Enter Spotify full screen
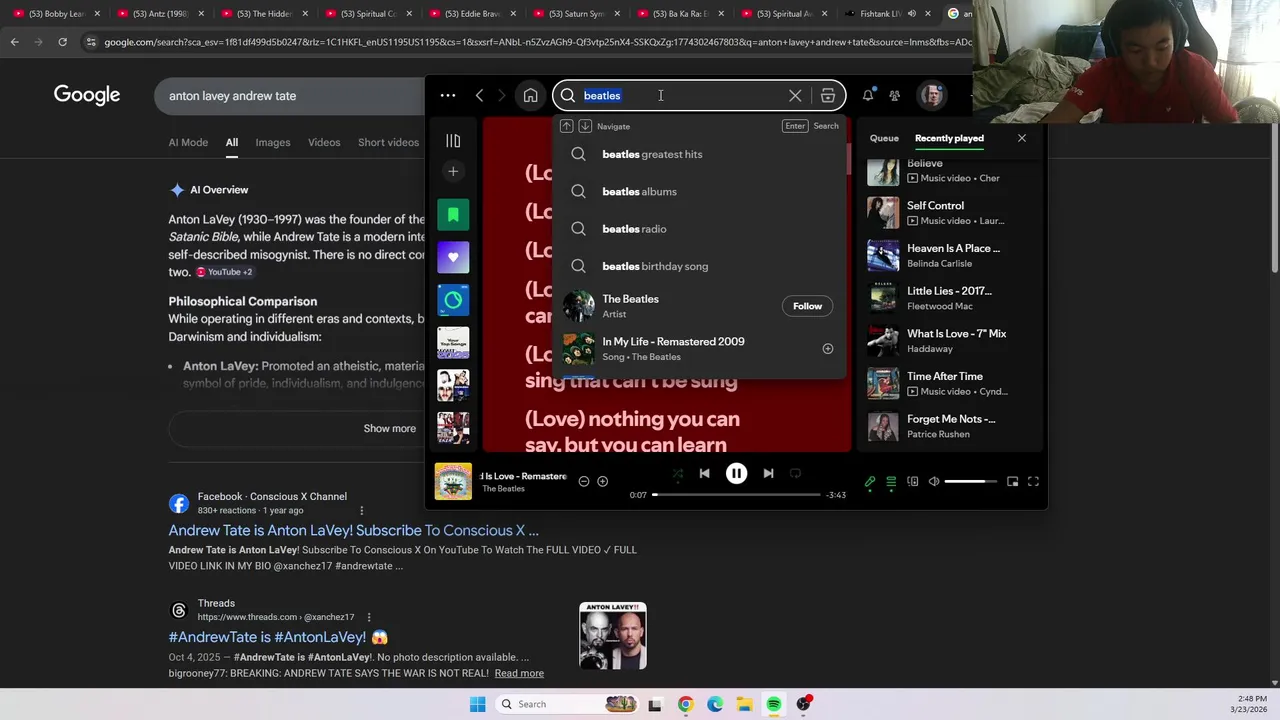Screen dimensions: 1280x720 coord(1033,482)
